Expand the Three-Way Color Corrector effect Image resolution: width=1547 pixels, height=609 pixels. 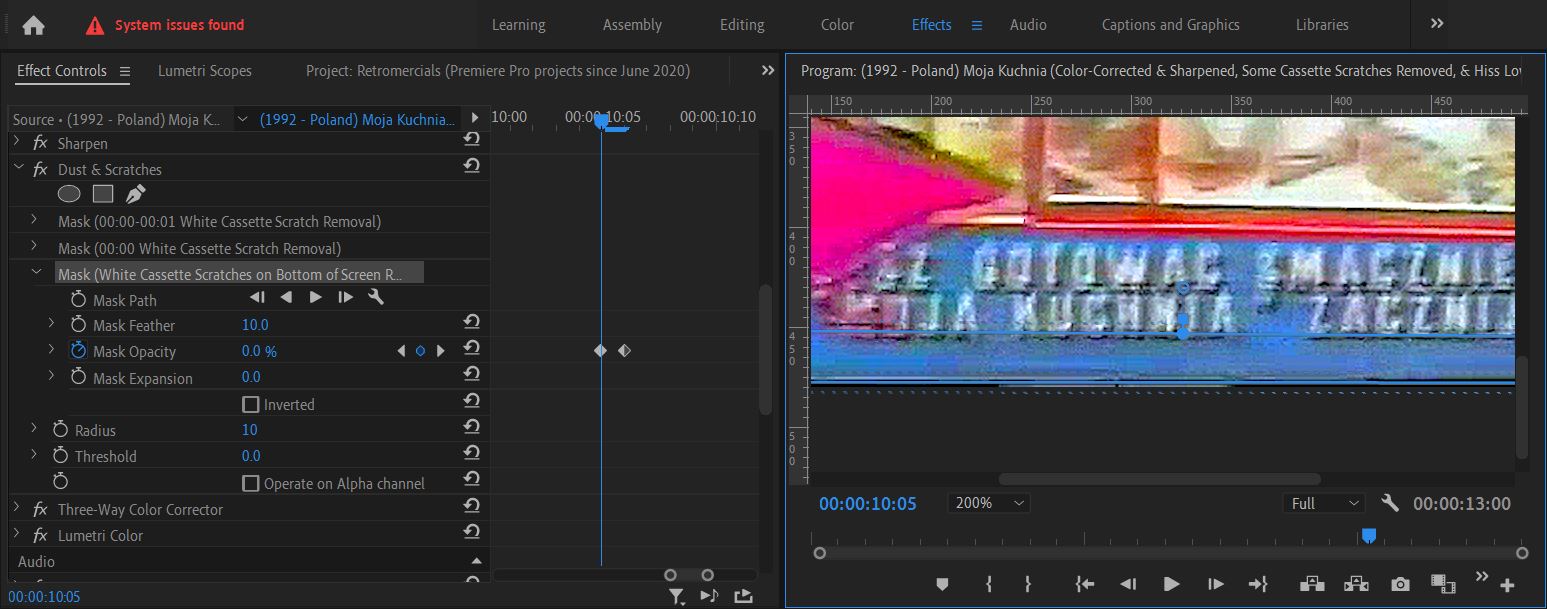[x=16, y=509]
